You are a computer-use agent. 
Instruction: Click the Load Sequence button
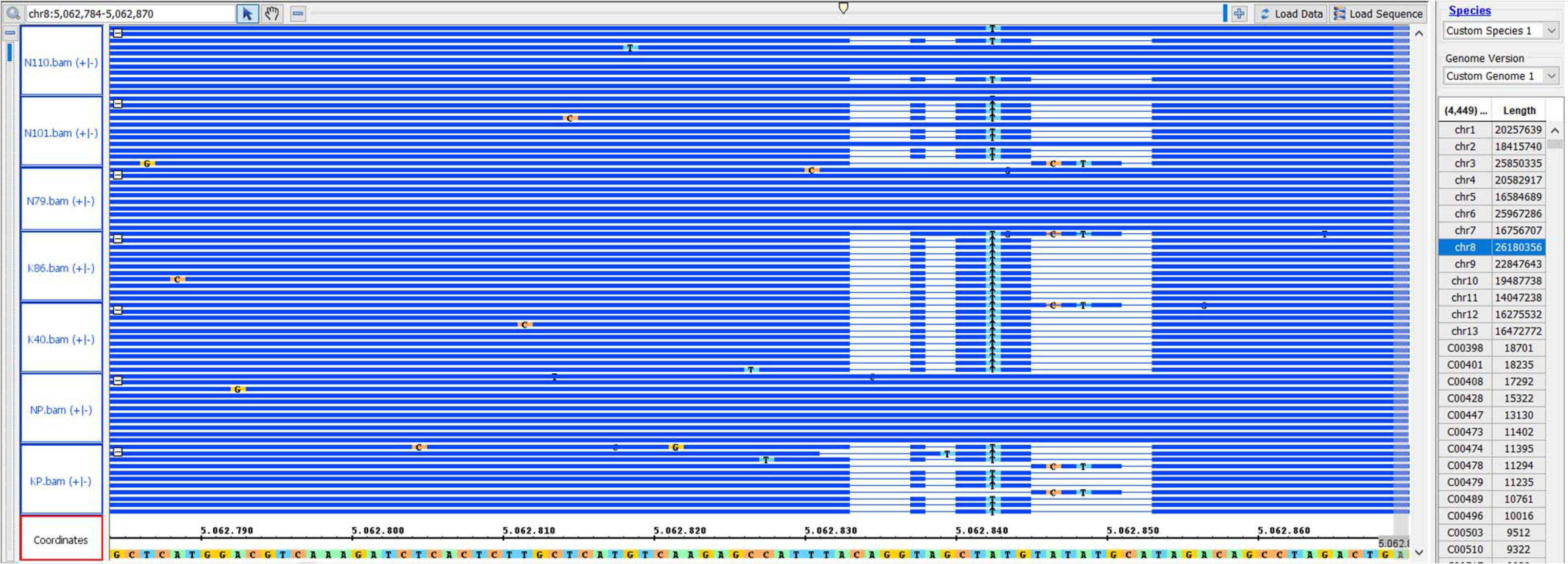(x=1377, y=13)
